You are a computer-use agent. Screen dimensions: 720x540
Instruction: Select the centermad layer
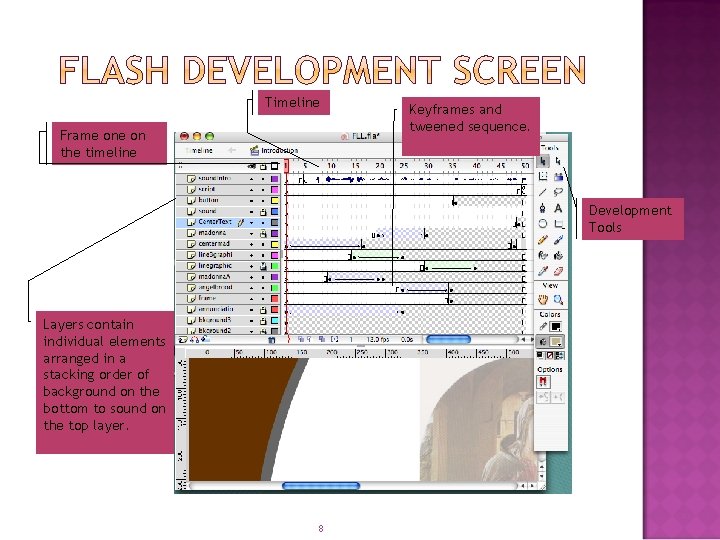pos(228,244)
